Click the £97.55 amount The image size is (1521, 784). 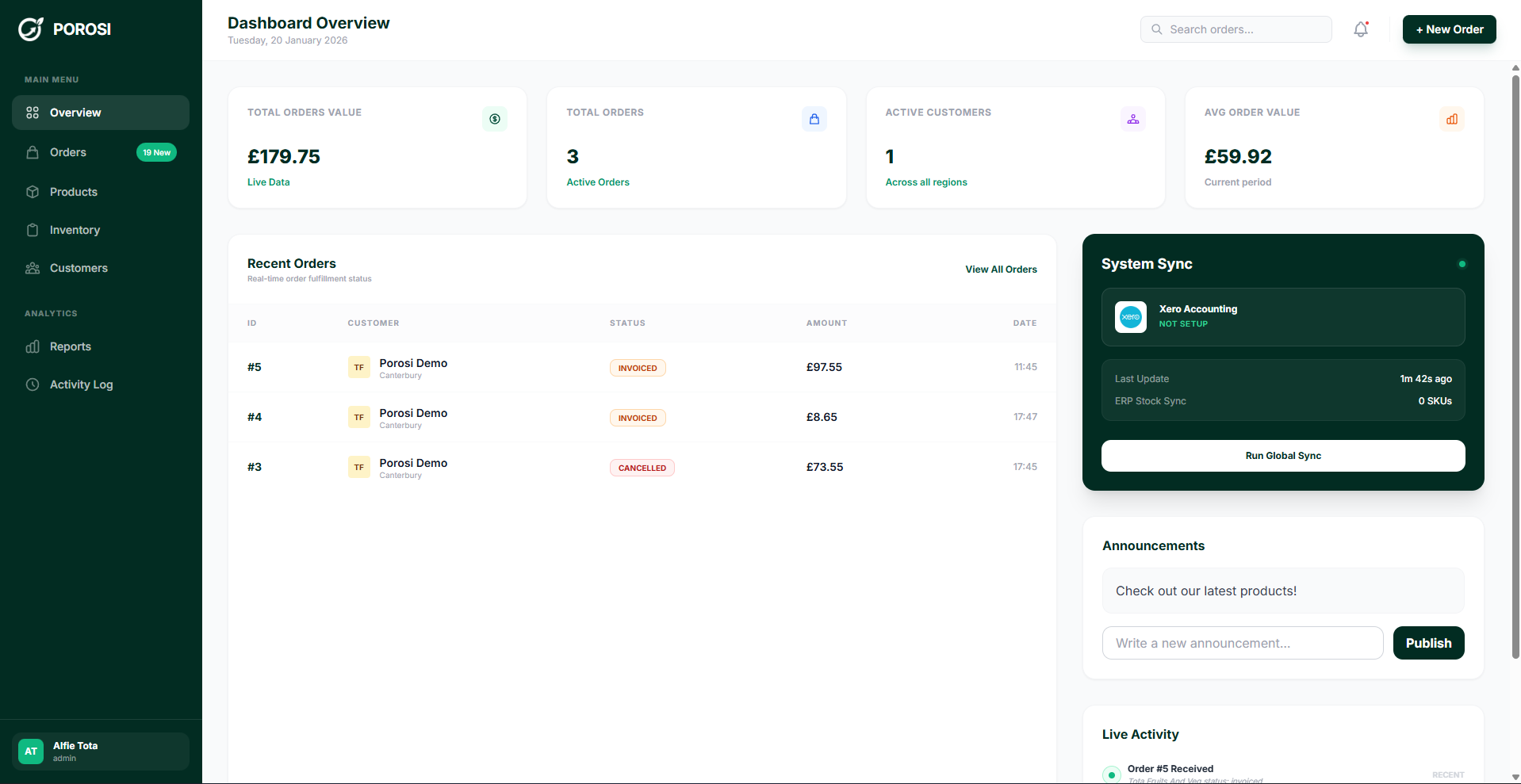(x=824, y=367)
